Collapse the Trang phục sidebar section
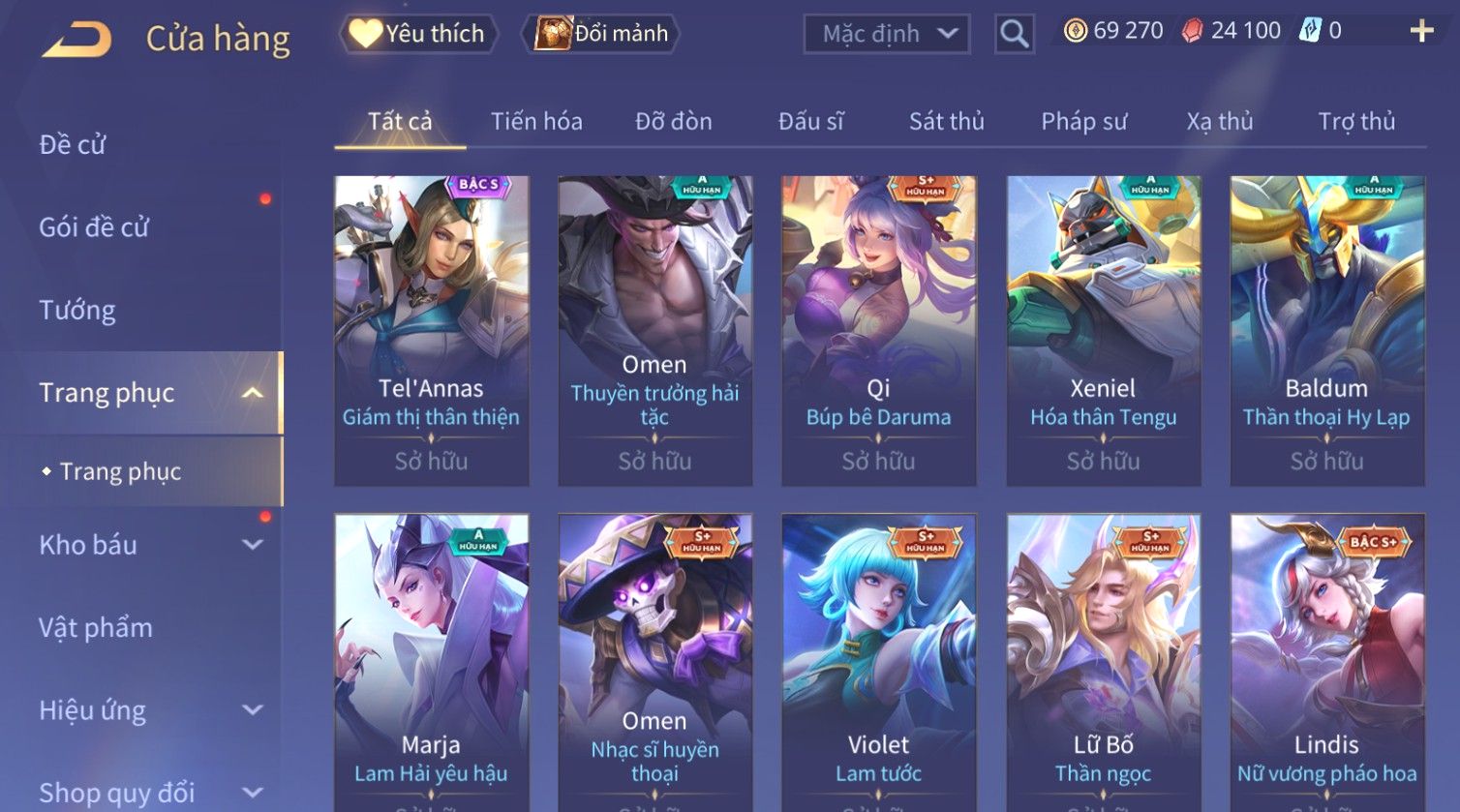 tap(253, 393)
